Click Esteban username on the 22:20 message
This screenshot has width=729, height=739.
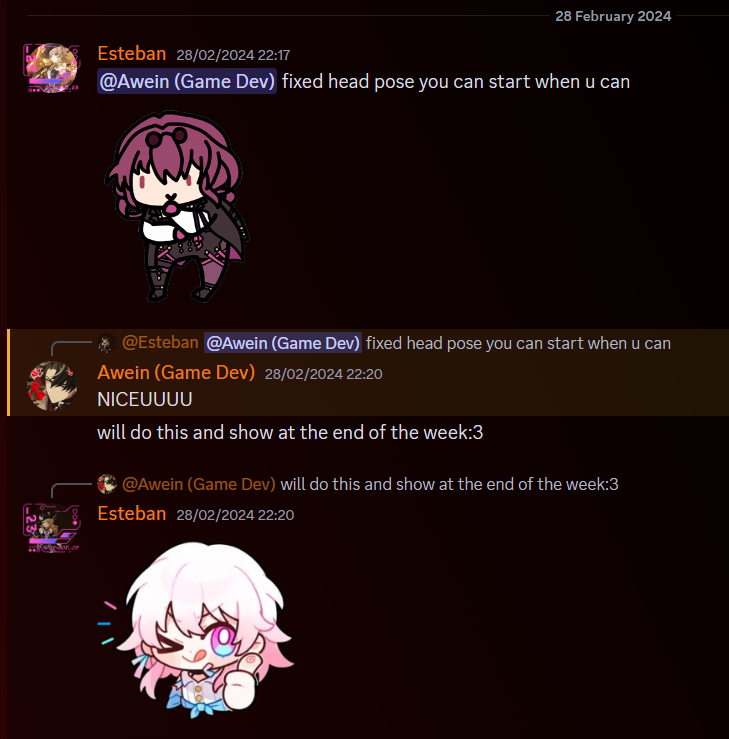[131, 514]
